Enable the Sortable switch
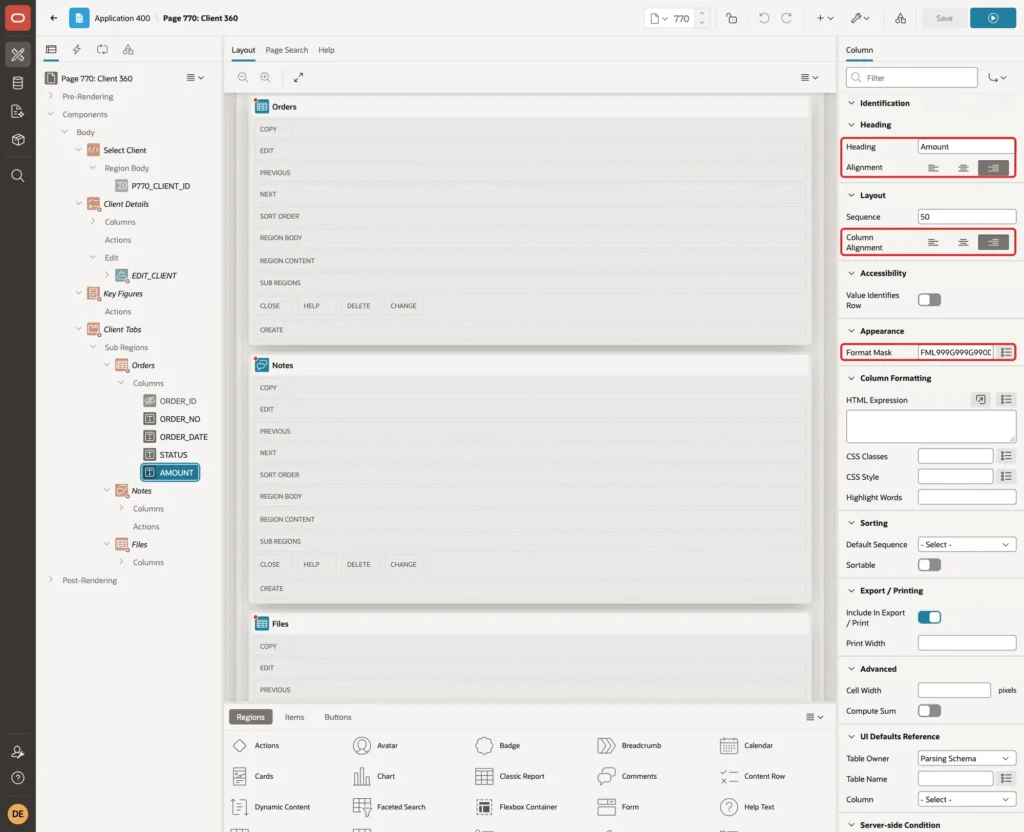1024x832 pixels. [929, 565]
